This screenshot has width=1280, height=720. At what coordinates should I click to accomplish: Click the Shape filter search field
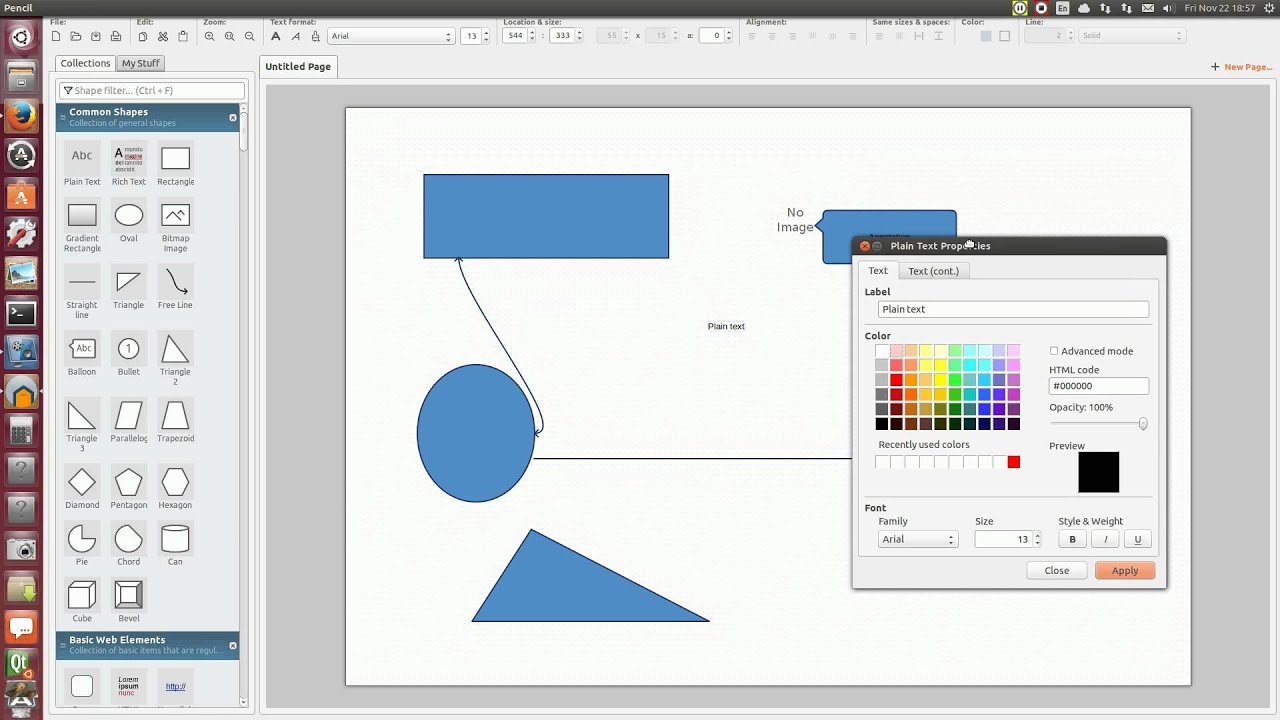(x=151, y=90)
